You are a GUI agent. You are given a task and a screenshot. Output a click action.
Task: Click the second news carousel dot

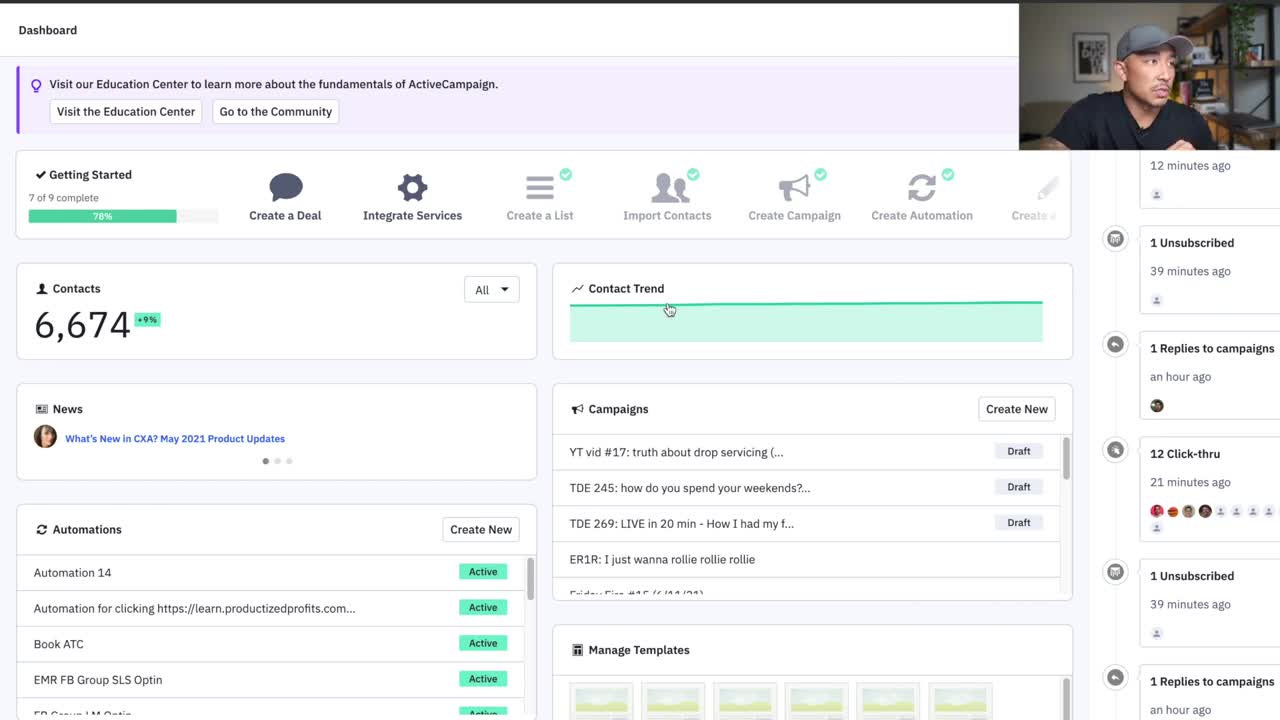coord(277,461)
